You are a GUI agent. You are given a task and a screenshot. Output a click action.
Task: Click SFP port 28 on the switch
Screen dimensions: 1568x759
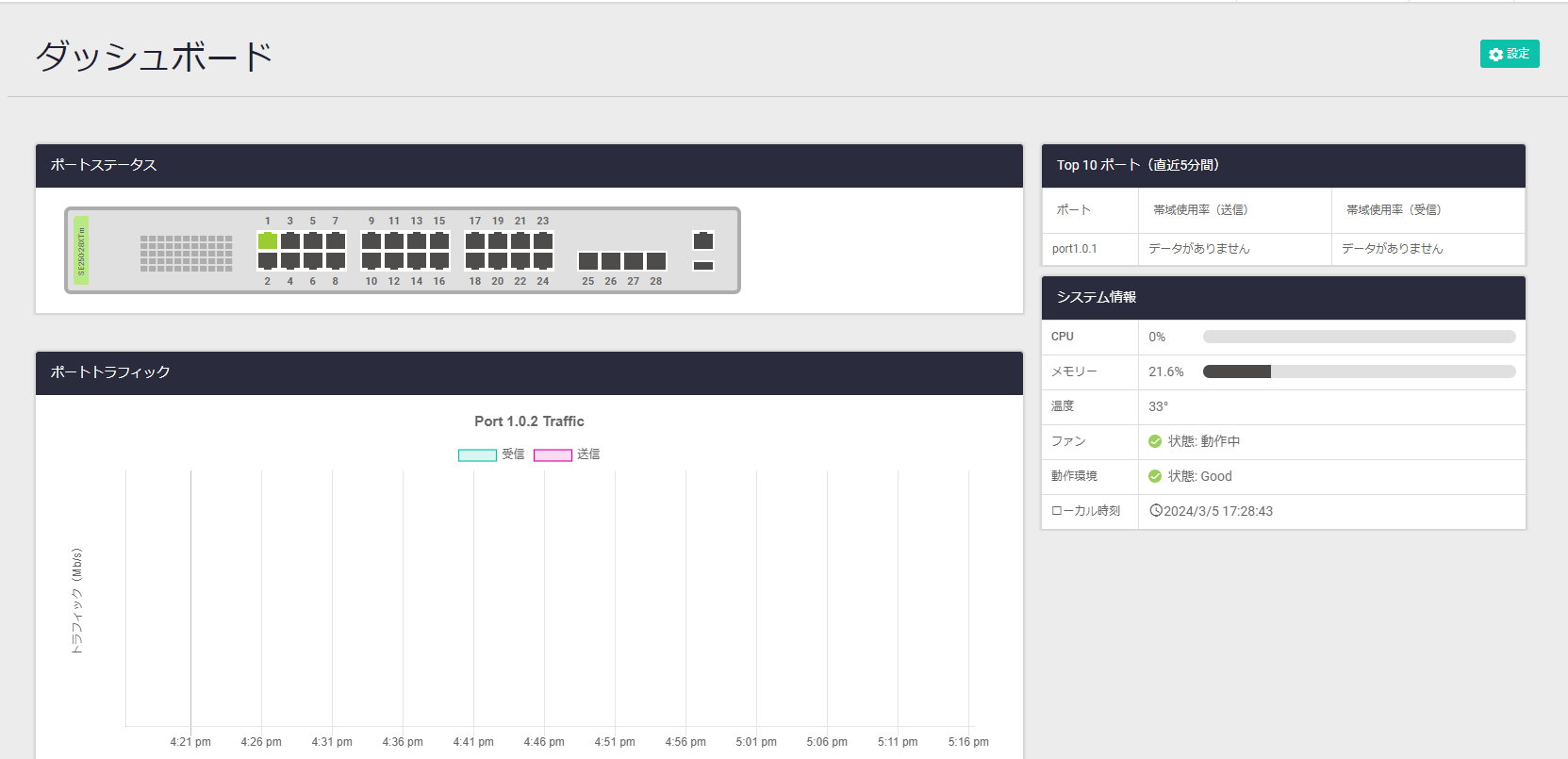[656, 260]
